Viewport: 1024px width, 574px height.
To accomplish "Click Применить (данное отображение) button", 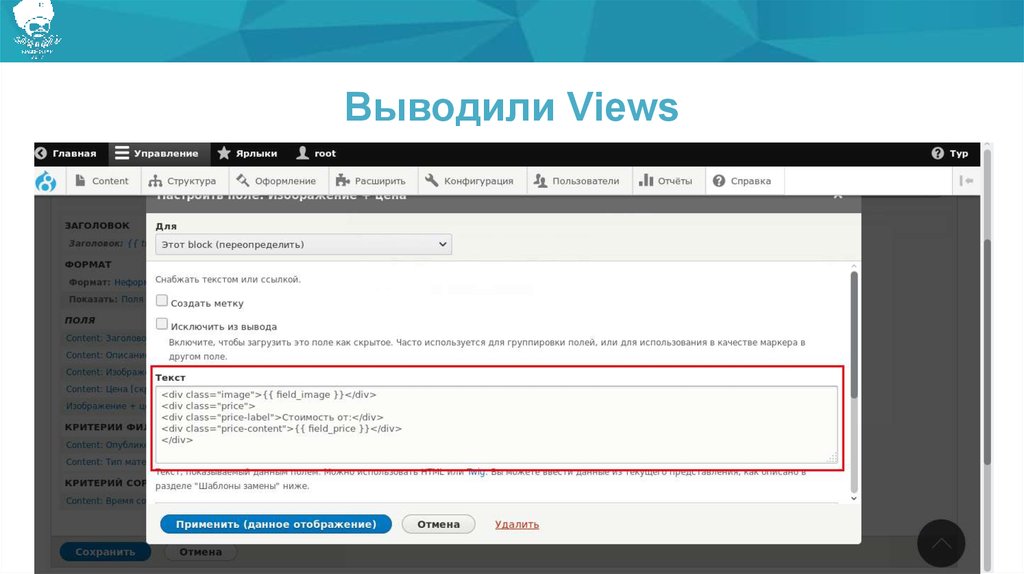I will pos(276,524).
